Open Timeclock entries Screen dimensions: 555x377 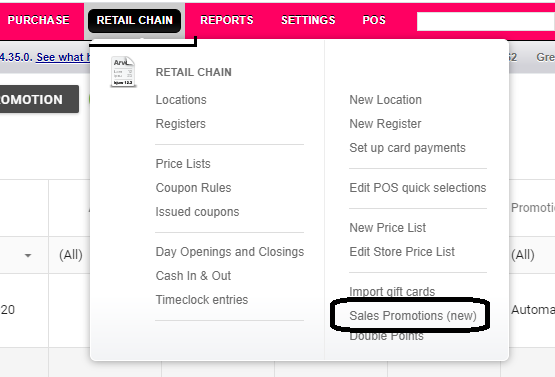coord(202,300)
